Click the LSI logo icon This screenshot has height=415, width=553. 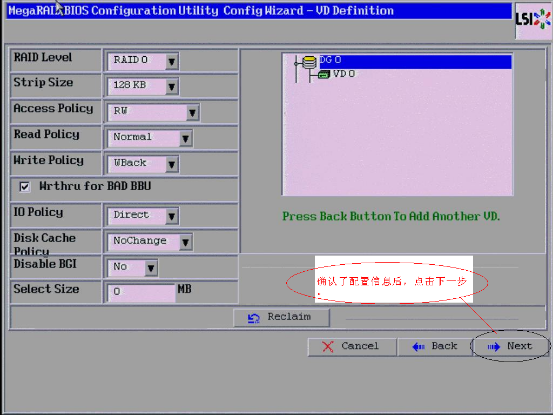[x=534, y=20]
